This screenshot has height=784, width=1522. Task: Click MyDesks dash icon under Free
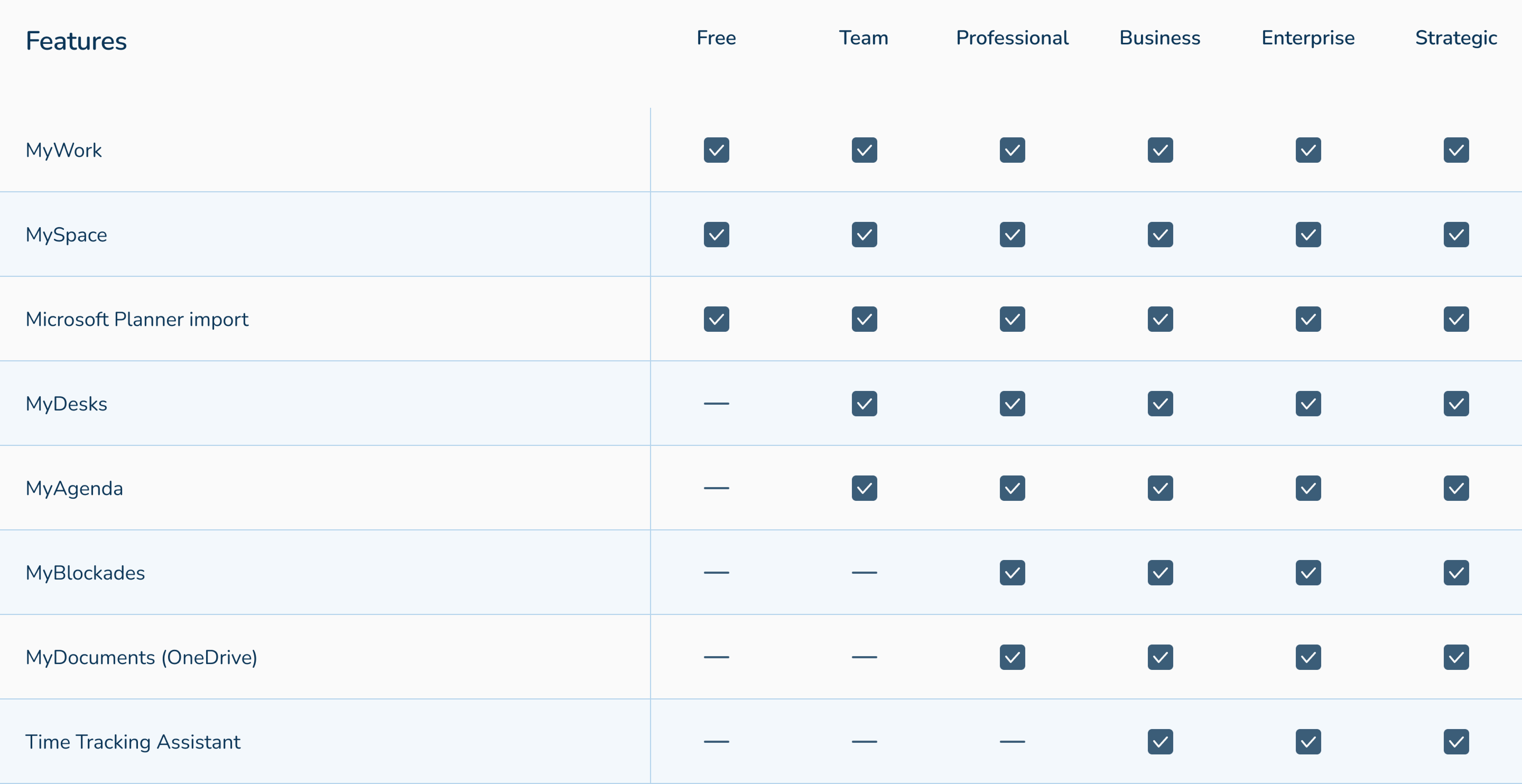tap(716, 404)
